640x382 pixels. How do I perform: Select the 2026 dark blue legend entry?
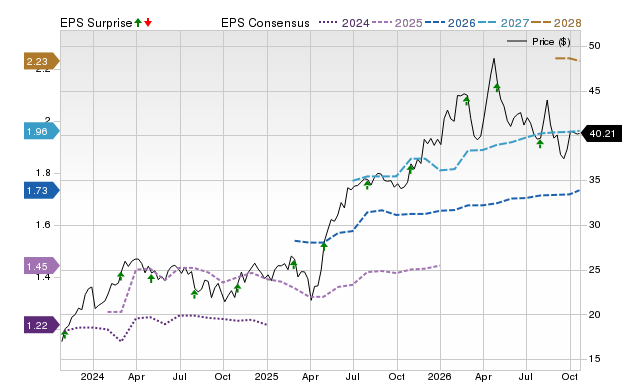pyautogui.click(x=450, y=23)
